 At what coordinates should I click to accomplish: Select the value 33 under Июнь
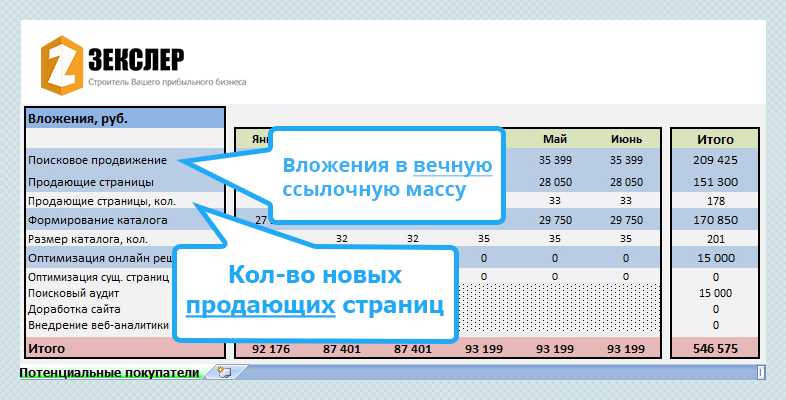[626, 201]
